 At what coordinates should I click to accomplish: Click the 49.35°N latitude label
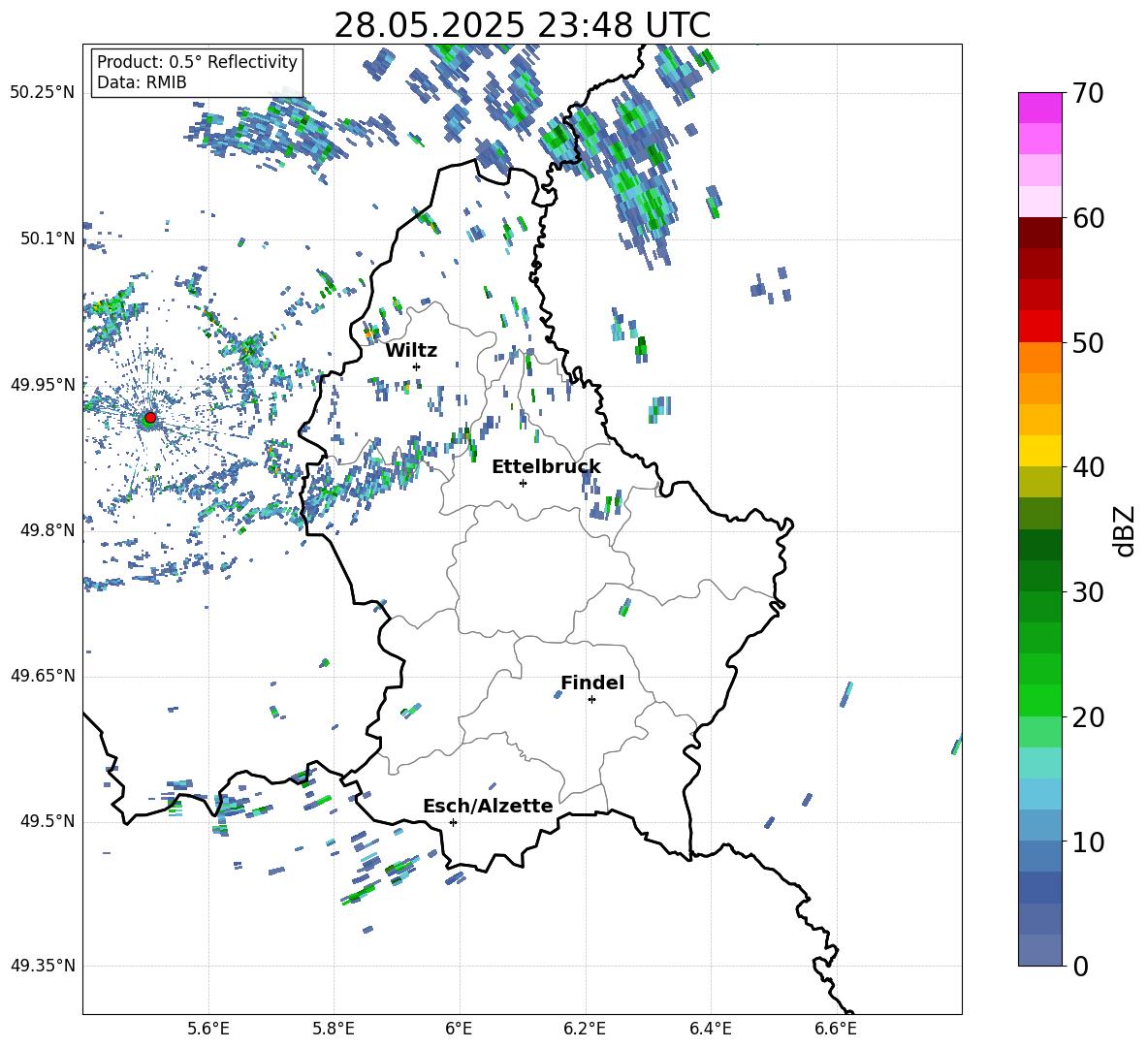point(43,966)
